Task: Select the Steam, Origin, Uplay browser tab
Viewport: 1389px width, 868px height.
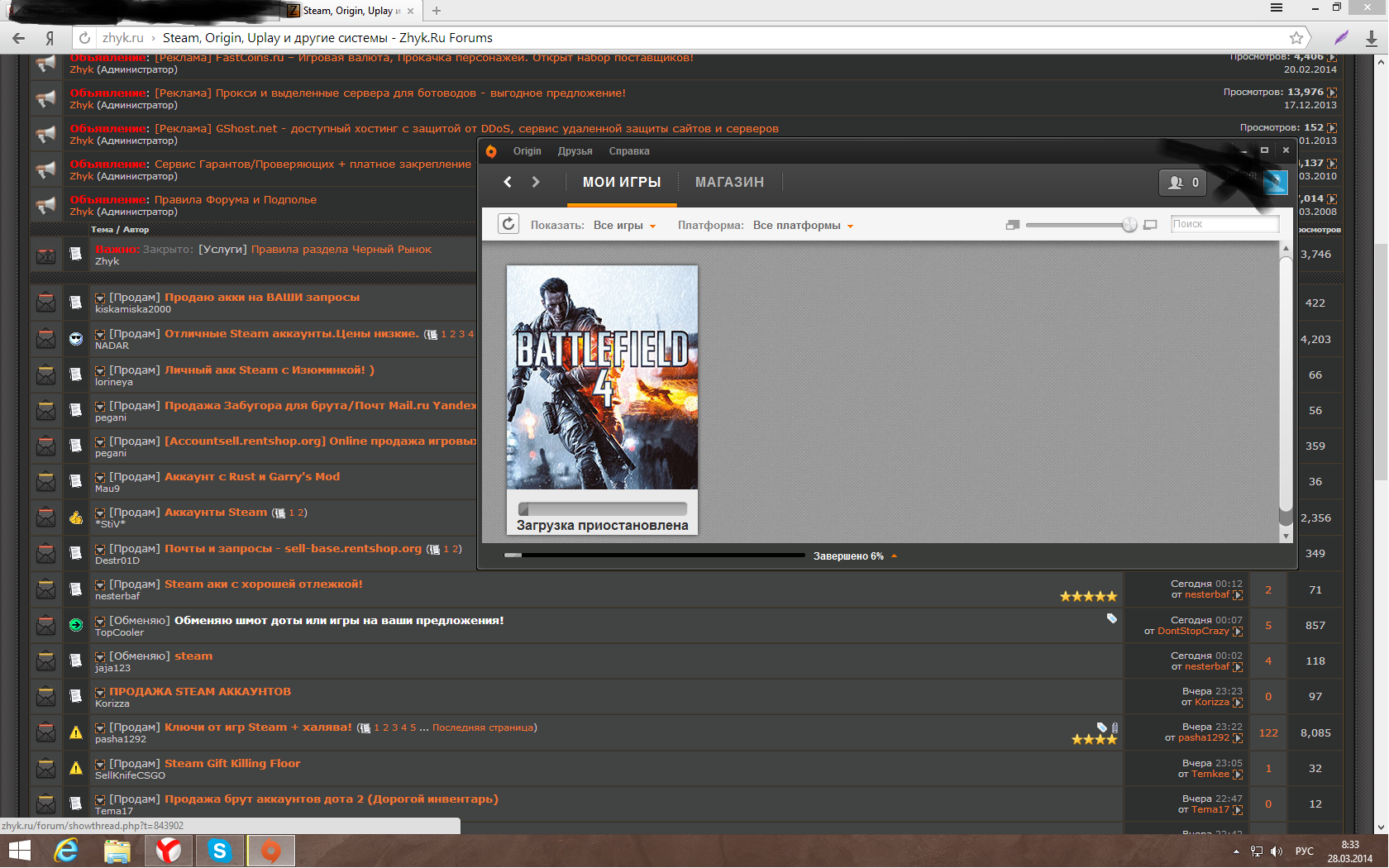Action: [x=351, y=11]
